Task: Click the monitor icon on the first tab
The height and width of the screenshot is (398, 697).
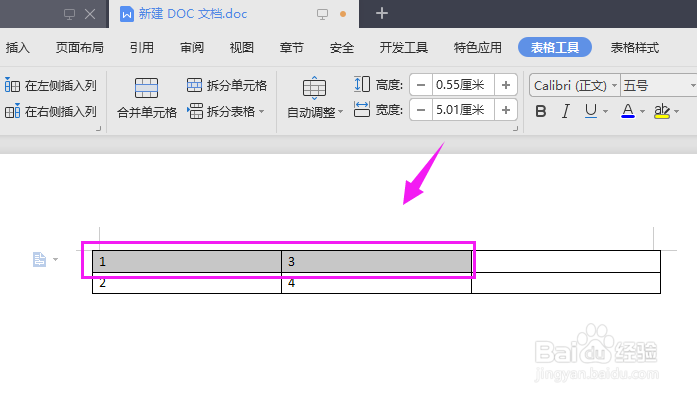Action: coord(69,14)
